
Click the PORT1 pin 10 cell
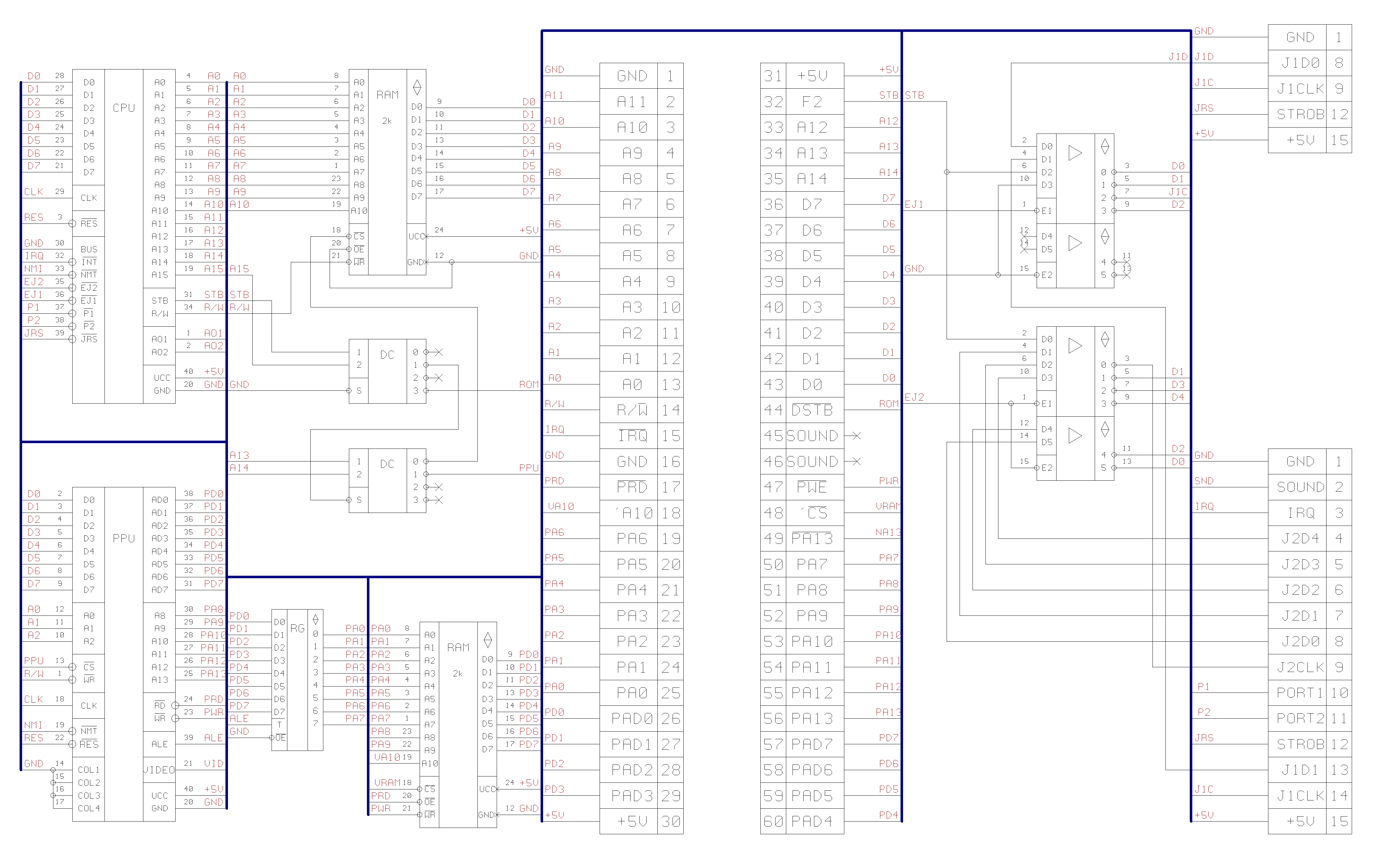[x=1300, y=693]
